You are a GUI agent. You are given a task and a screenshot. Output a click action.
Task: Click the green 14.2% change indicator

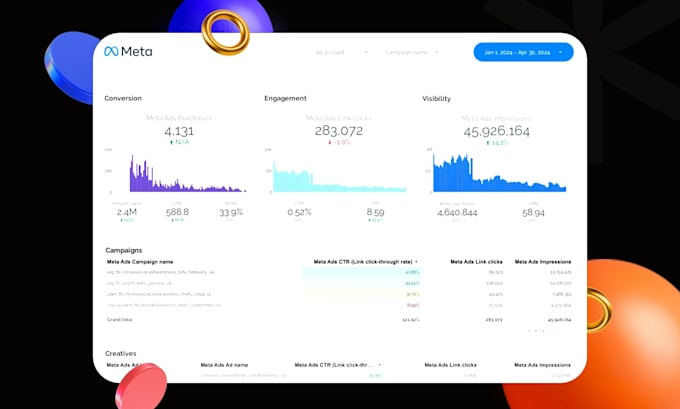(x=497, y=143)
